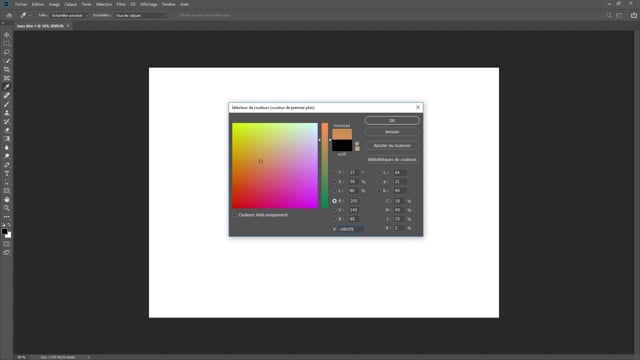The width and height of the screenshot is (640, 360).
Task: Change screen mode icon in toolbar
Action: pyautogui.click(x=7, y=253)
